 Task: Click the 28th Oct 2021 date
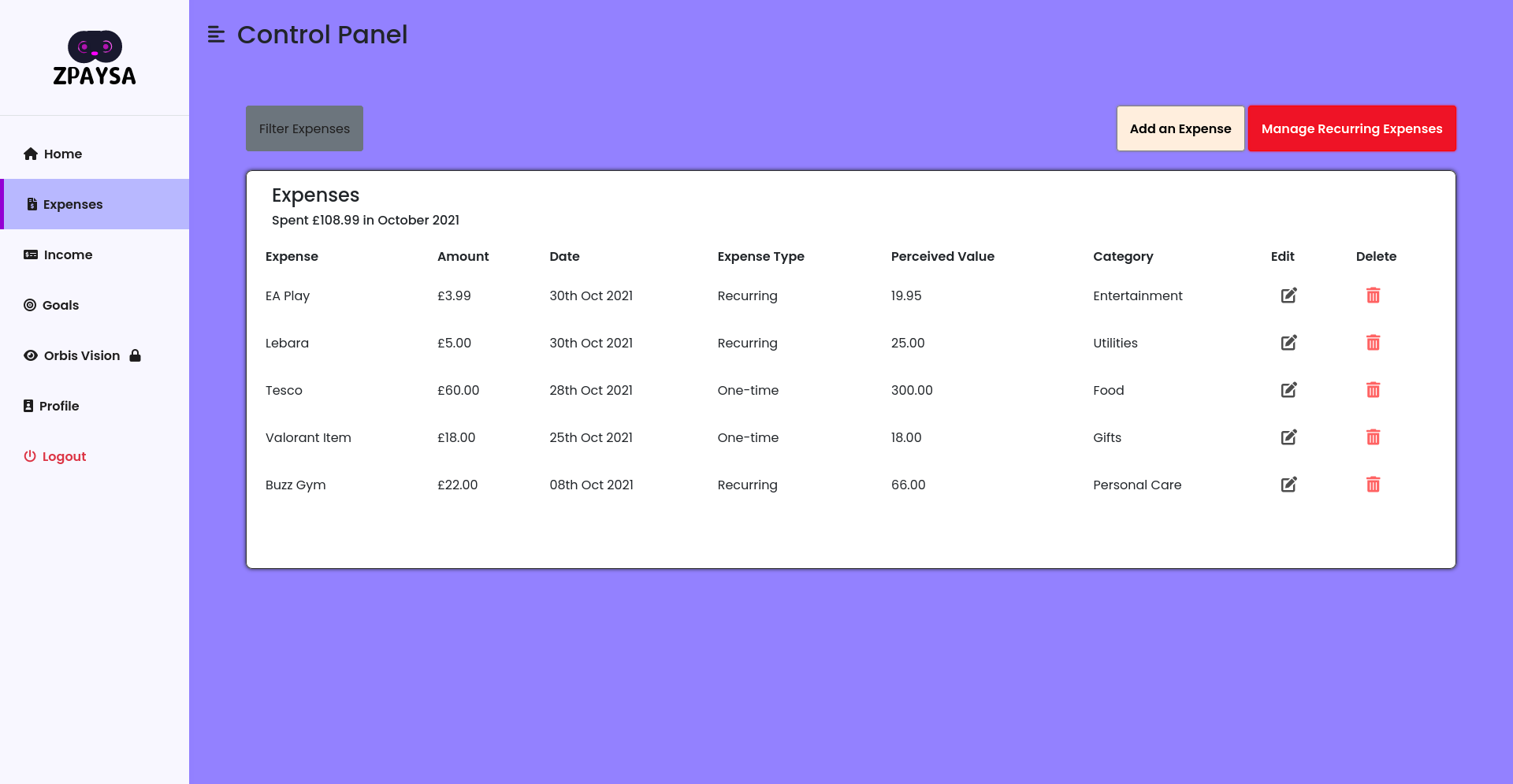[591, 390]
